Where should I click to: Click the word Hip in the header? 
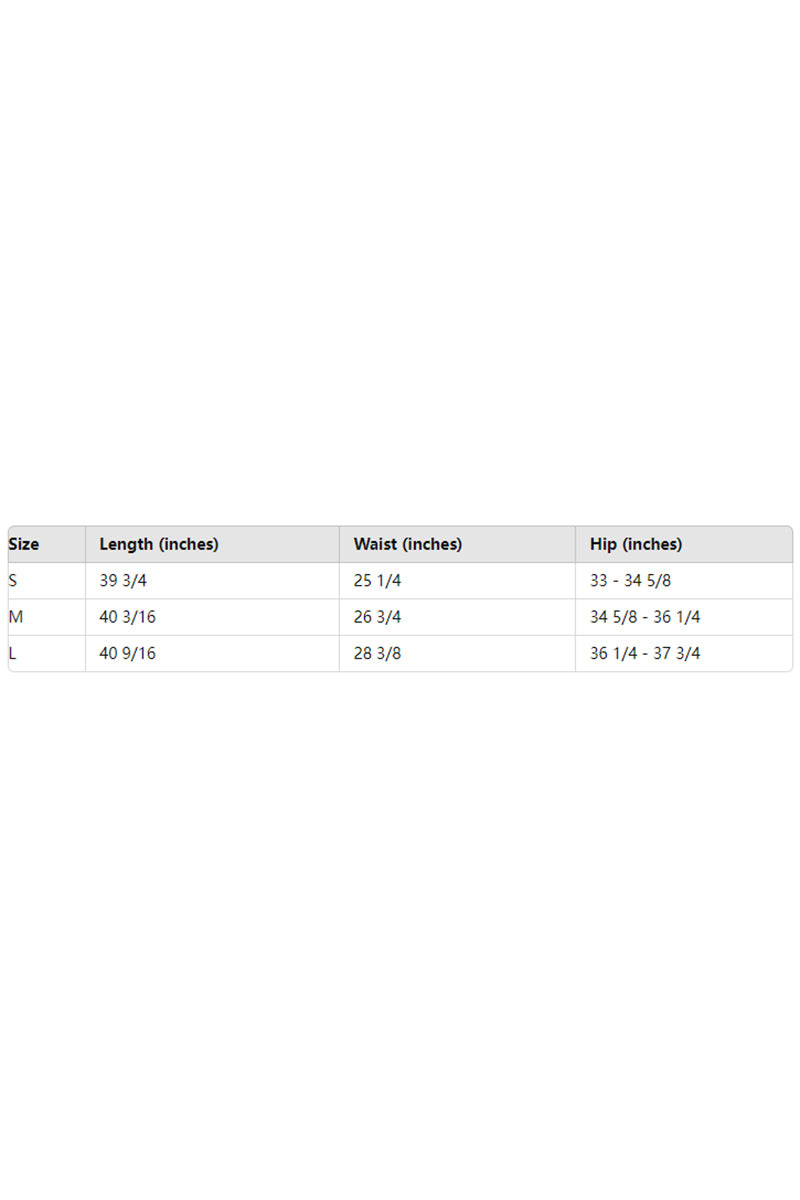pos(603,544)
